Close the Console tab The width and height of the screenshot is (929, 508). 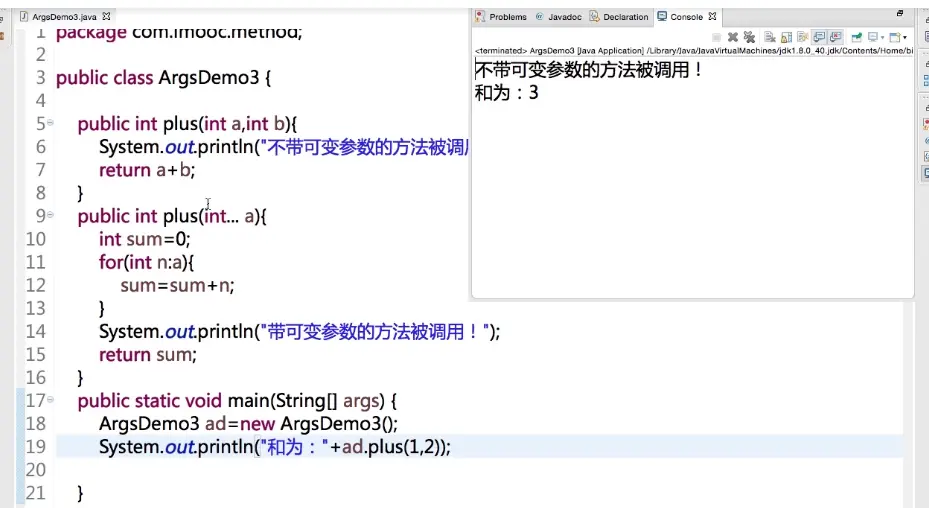712,16
